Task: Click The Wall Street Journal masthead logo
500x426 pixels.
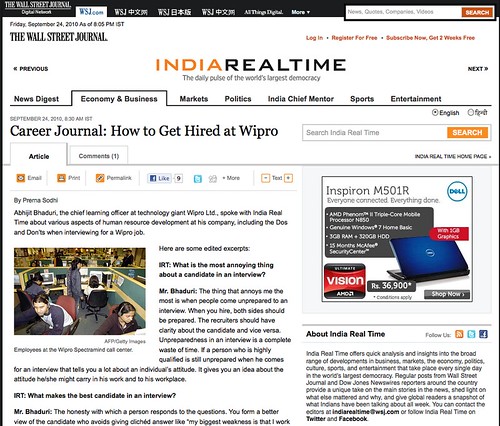Action: click(59, 37)
